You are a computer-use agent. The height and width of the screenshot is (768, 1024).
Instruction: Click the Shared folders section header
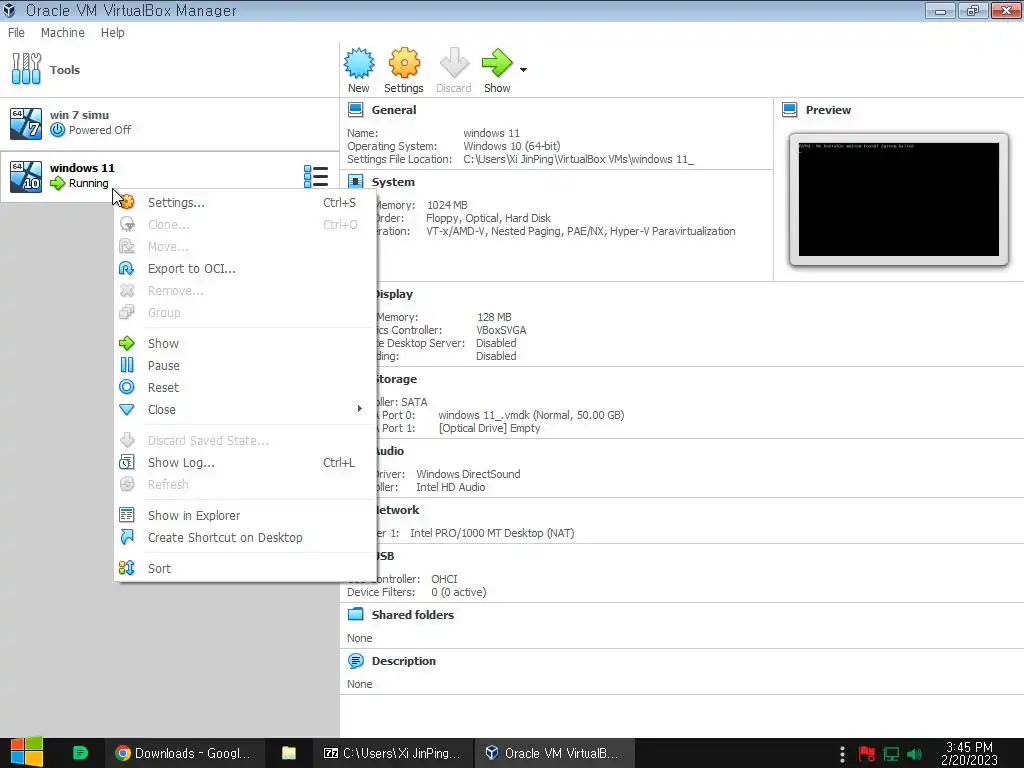pyautogui.click(x=413, y=615)
